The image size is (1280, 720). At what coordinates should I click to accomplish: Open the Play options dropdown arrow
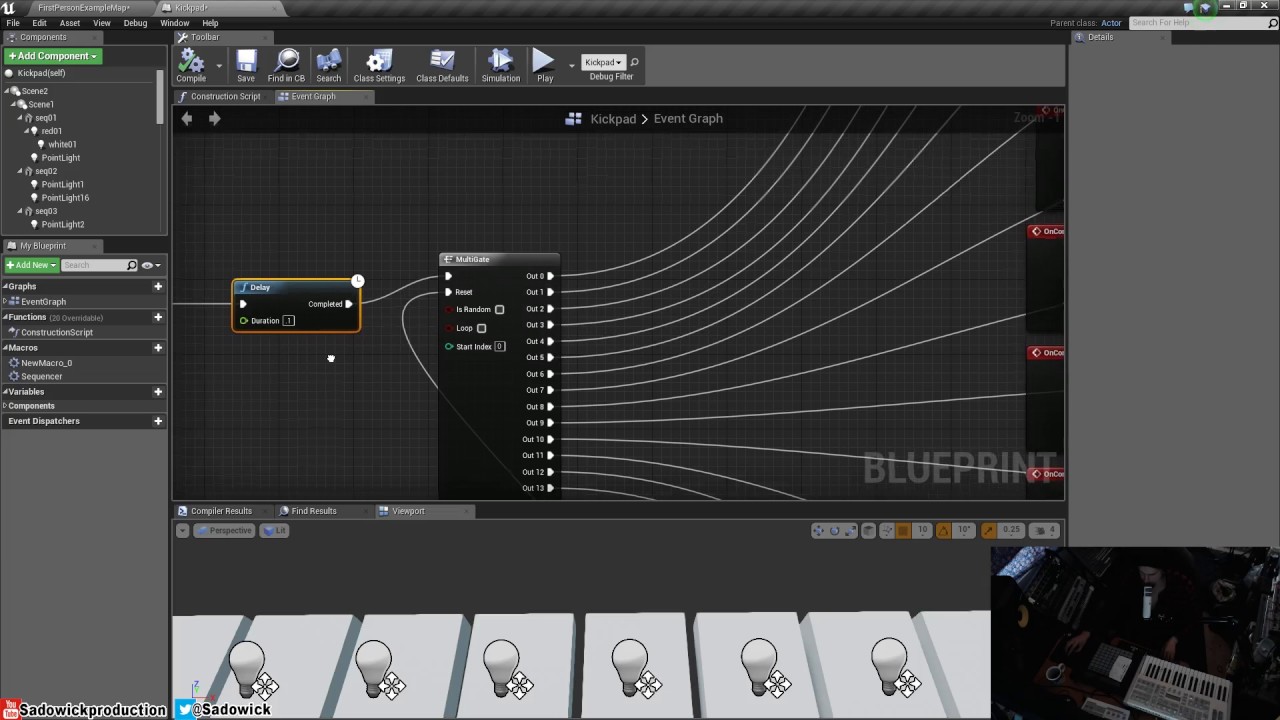pyautogui.click(x=571, y=65)
